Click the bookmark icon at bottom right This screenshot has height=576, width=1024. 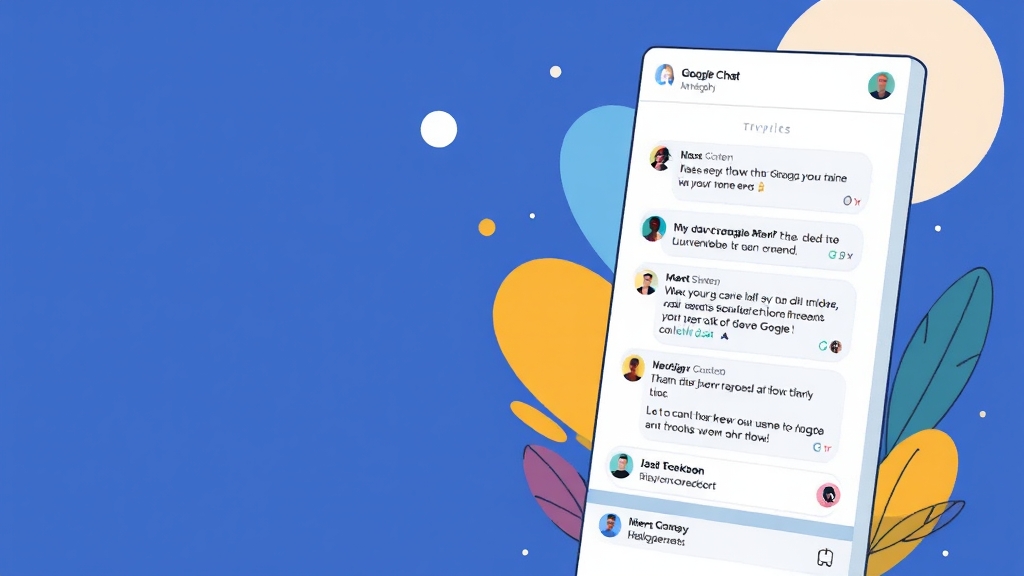(825, 557)
